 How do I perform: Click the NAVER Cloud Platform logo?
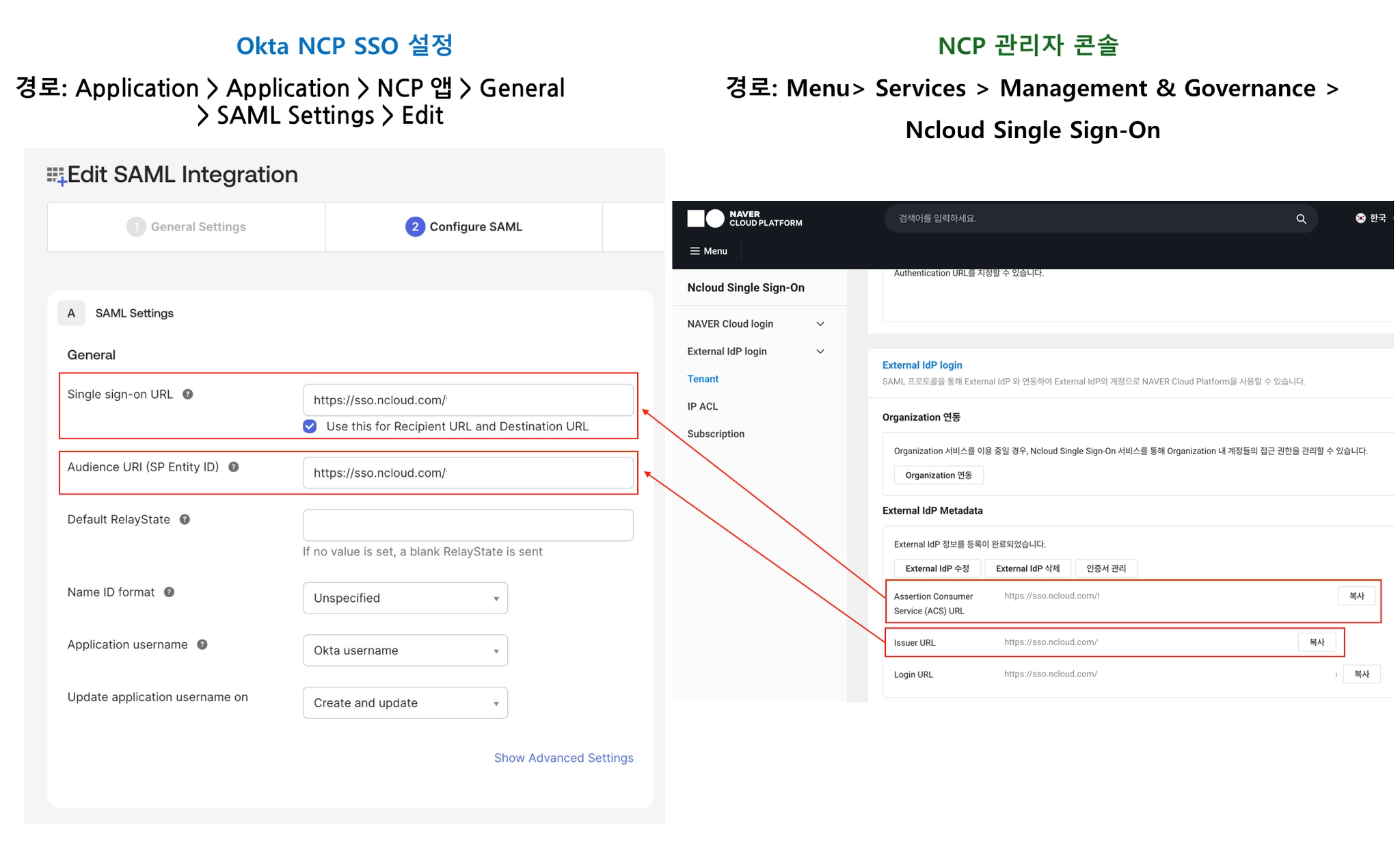[744, 219]
